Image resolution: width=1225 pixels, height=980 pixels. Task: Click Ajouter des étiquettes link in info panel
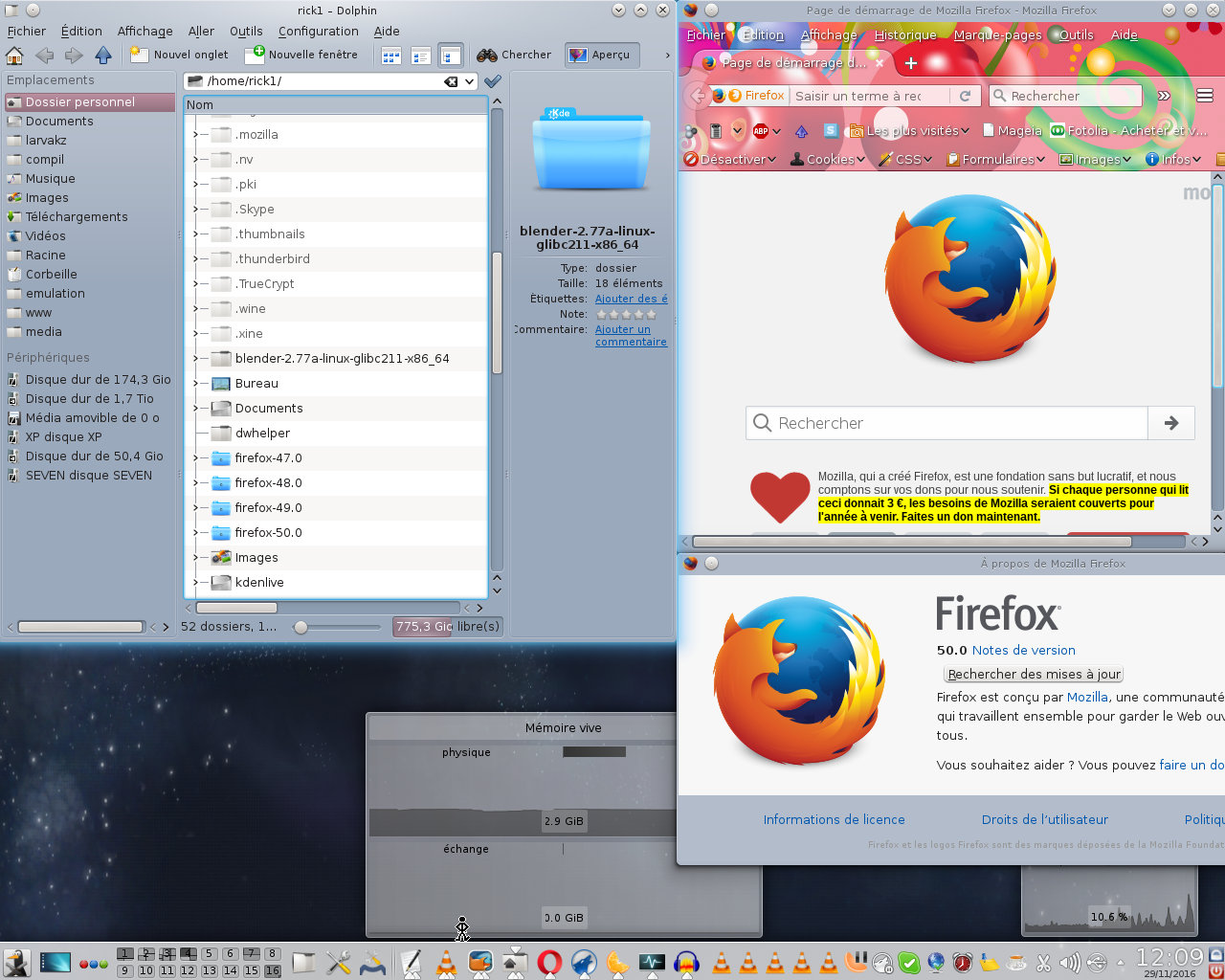[632, 299]
